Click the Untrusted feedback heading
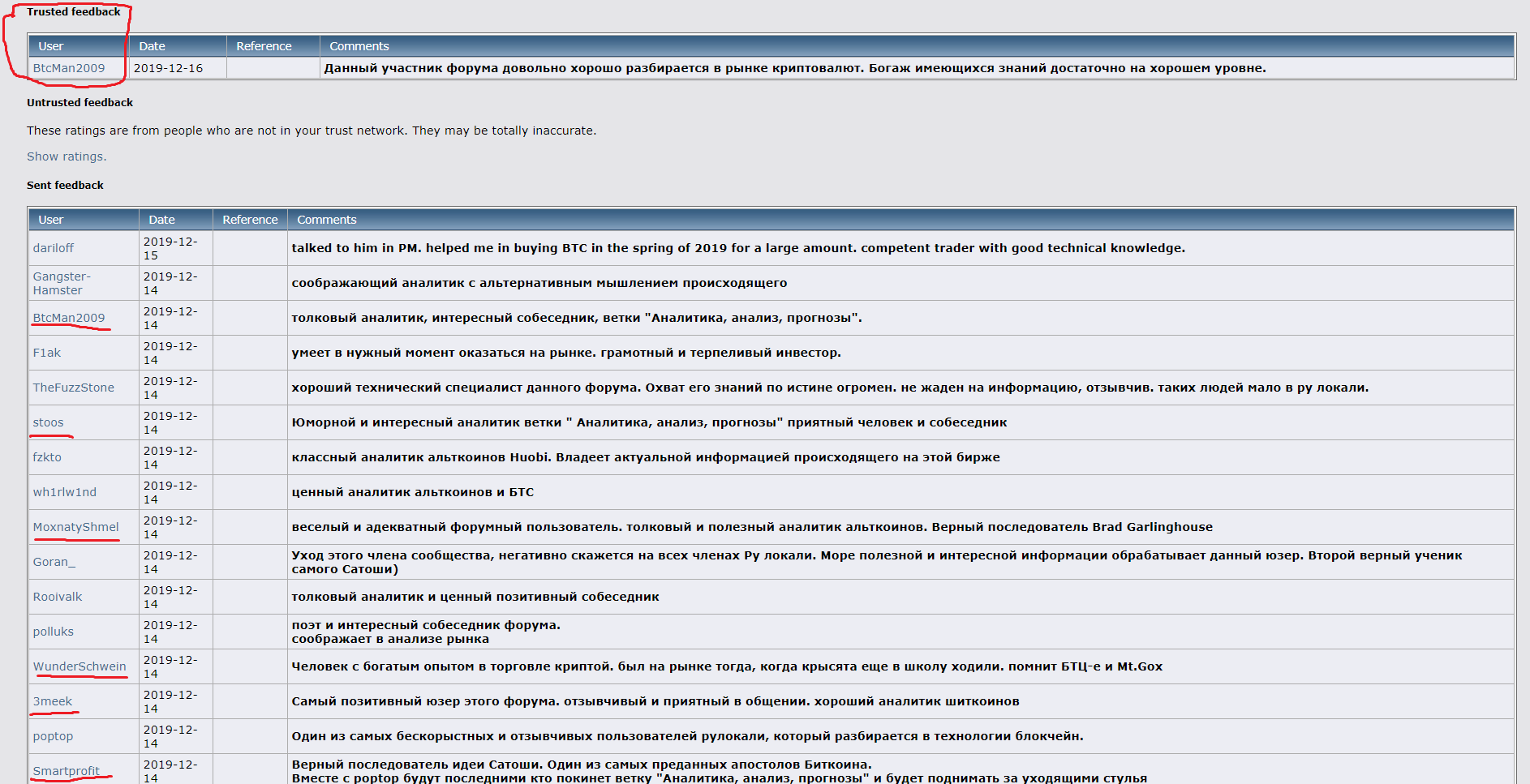This screenshot has height=784, width=1530. (80, 103)
